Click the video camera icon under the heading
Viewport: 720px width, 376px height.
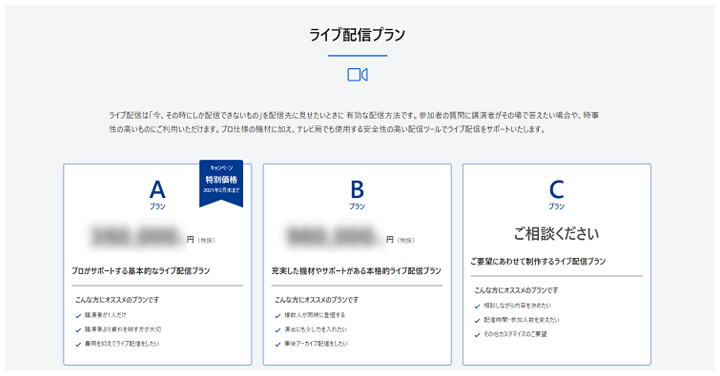click(x=357, y=75)
